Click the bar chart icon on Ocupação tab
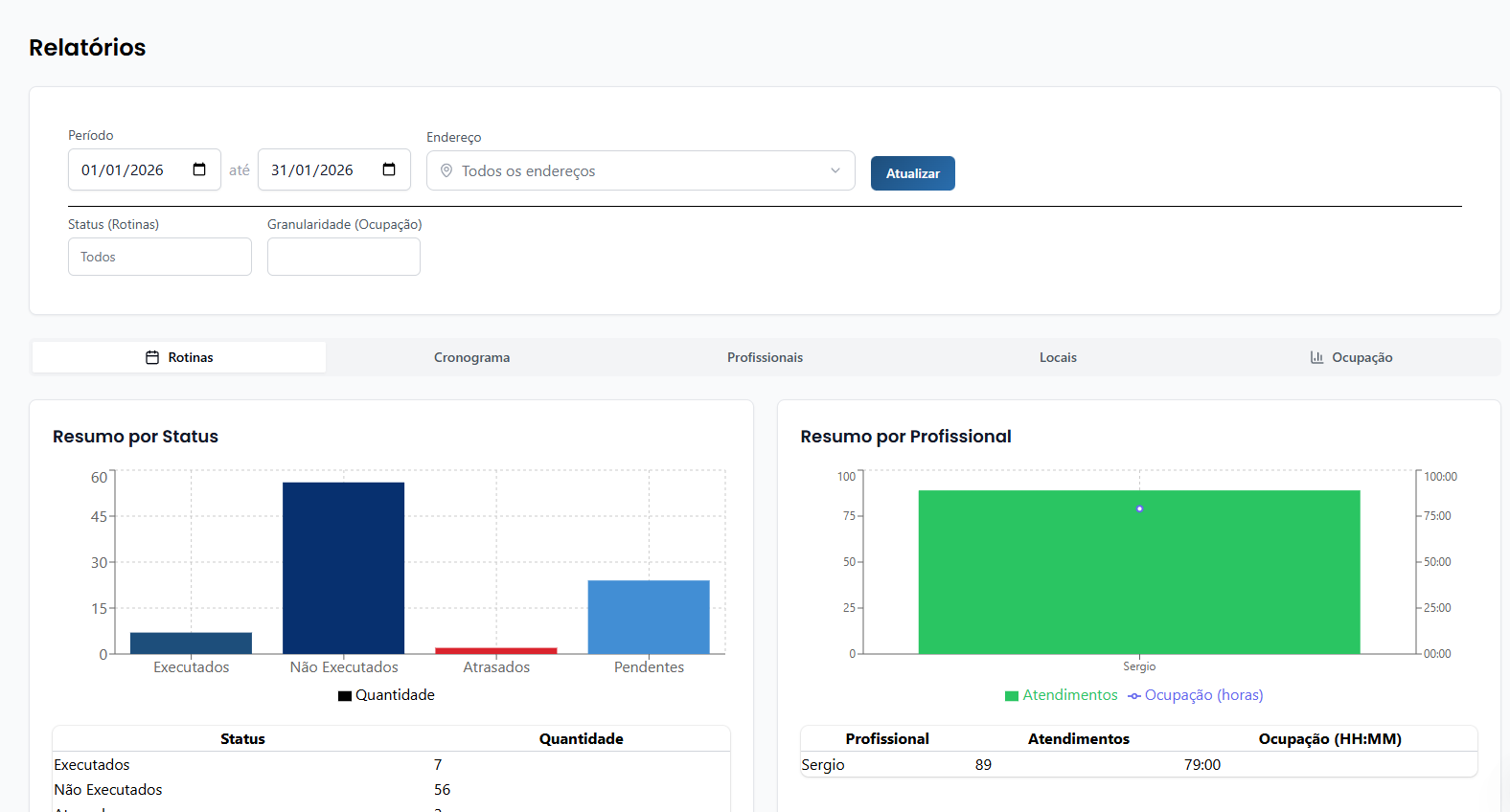Viewport: 1510px width, 812px height. (1317, 357)
